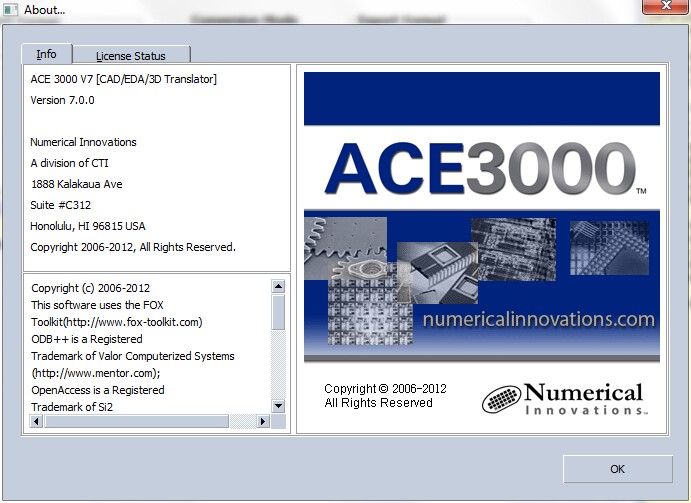691x503 pixels.
Task: Click the horizontal scroll right arrow
Action: (263, 421)
